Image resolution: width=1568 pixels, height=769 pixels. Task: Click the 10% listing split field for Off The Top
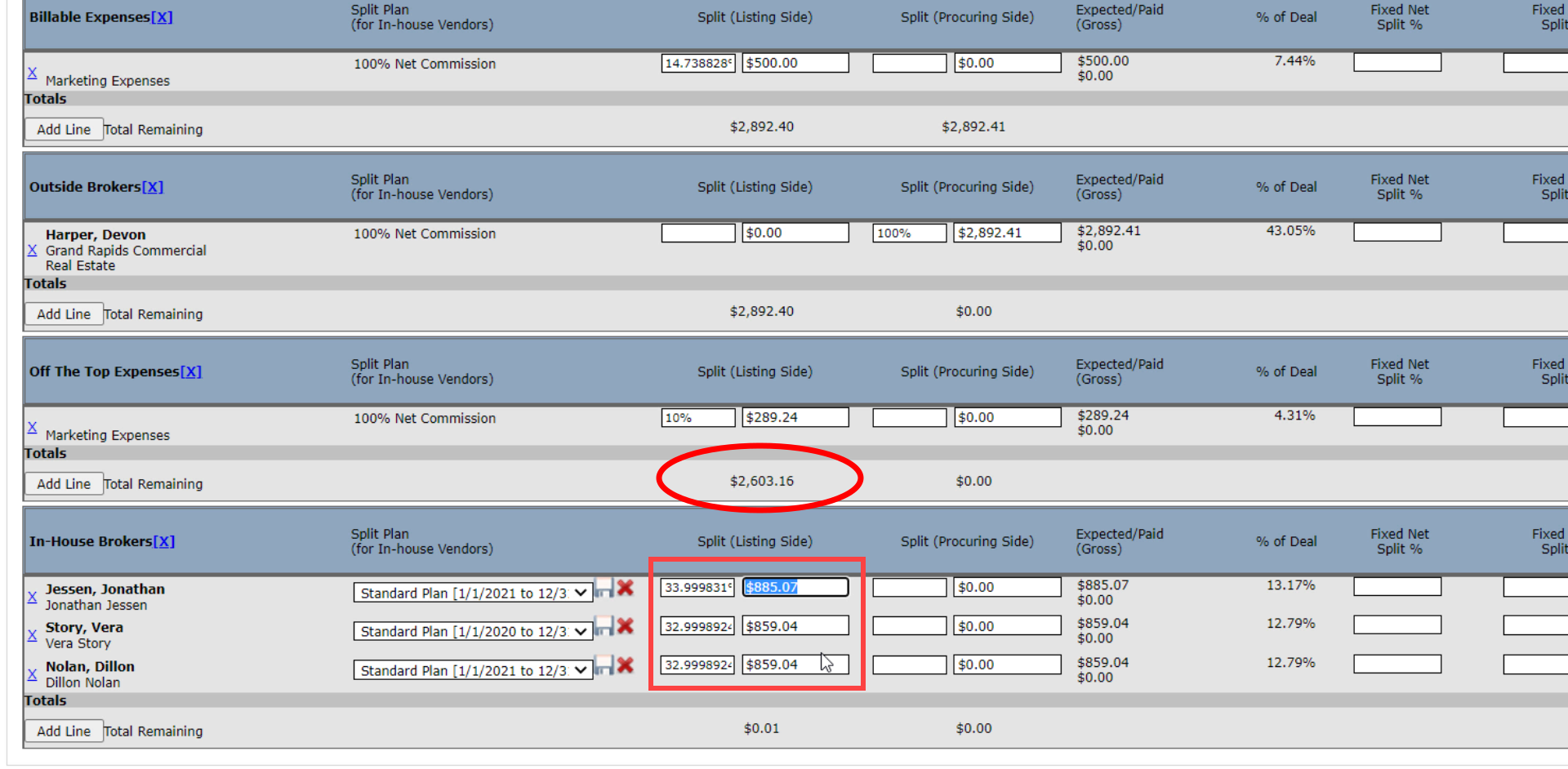tap(697, 418)
